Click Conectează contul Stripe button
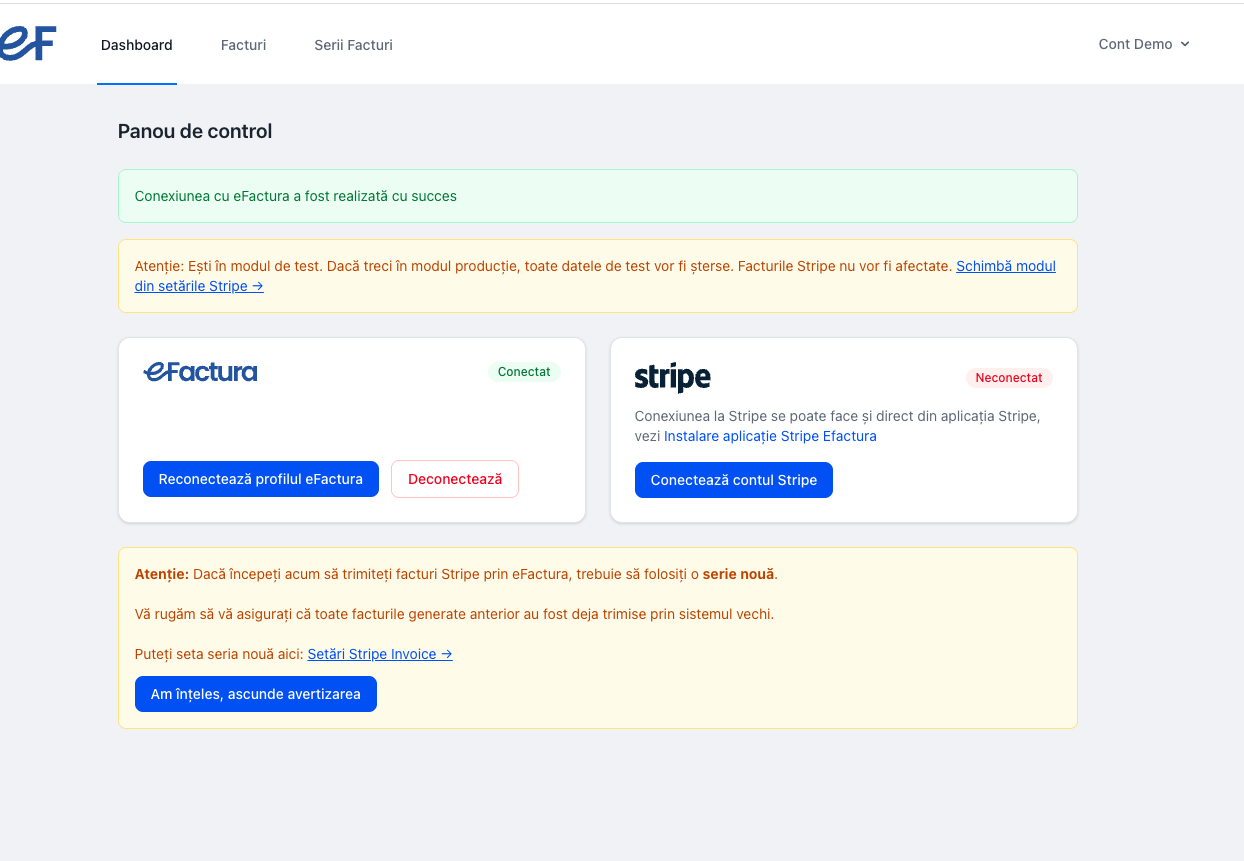 tap(734, 480)
